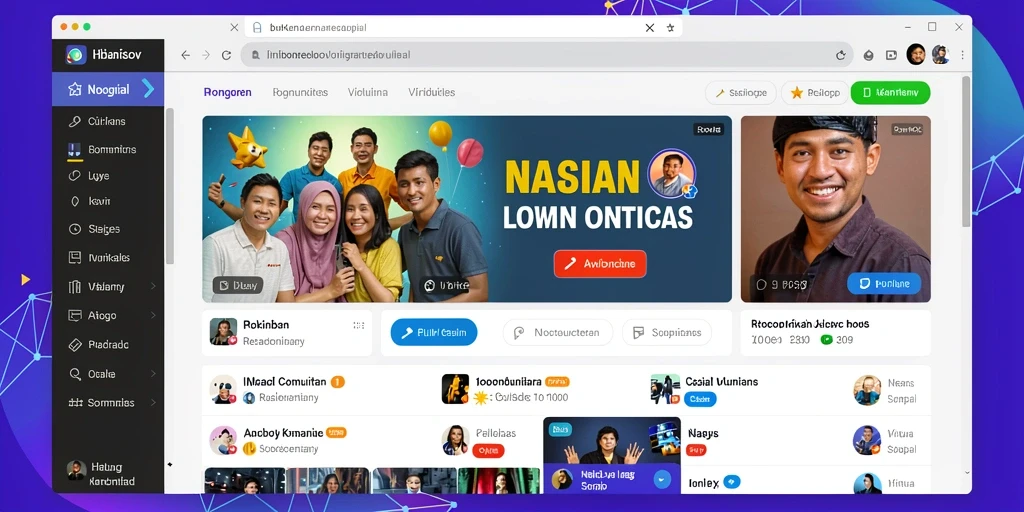Click the blue round button on video card
Screen dimensions: 1024x512
tap(662, 479)
